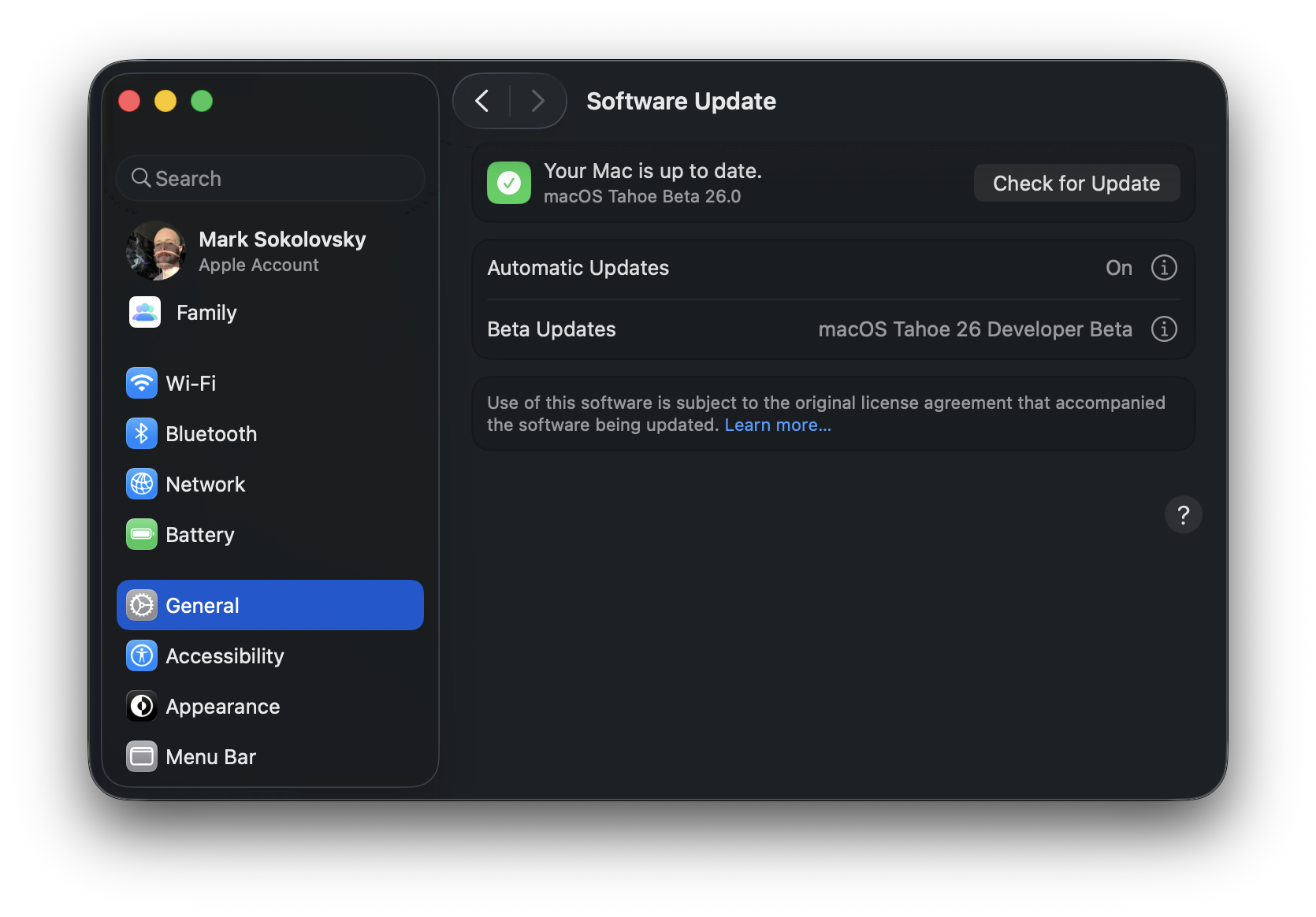Click the Search field
Image resolution: width=1316 pixels, height=917 pixels.
270,179
